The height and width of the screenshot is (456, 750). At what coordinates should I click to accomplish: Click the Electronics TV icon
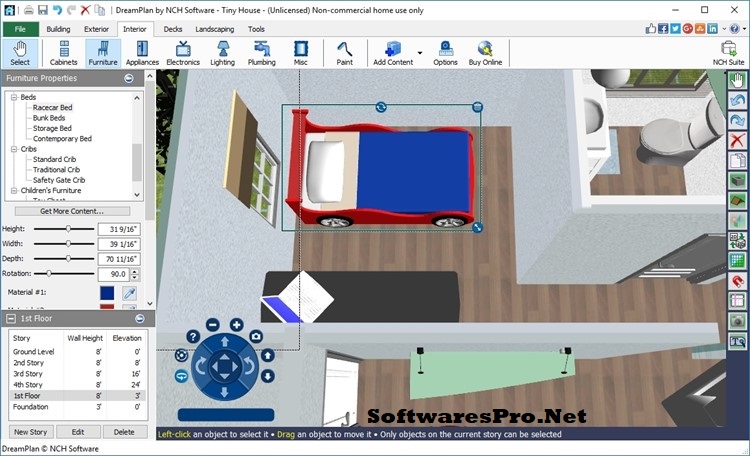[183, 52]
